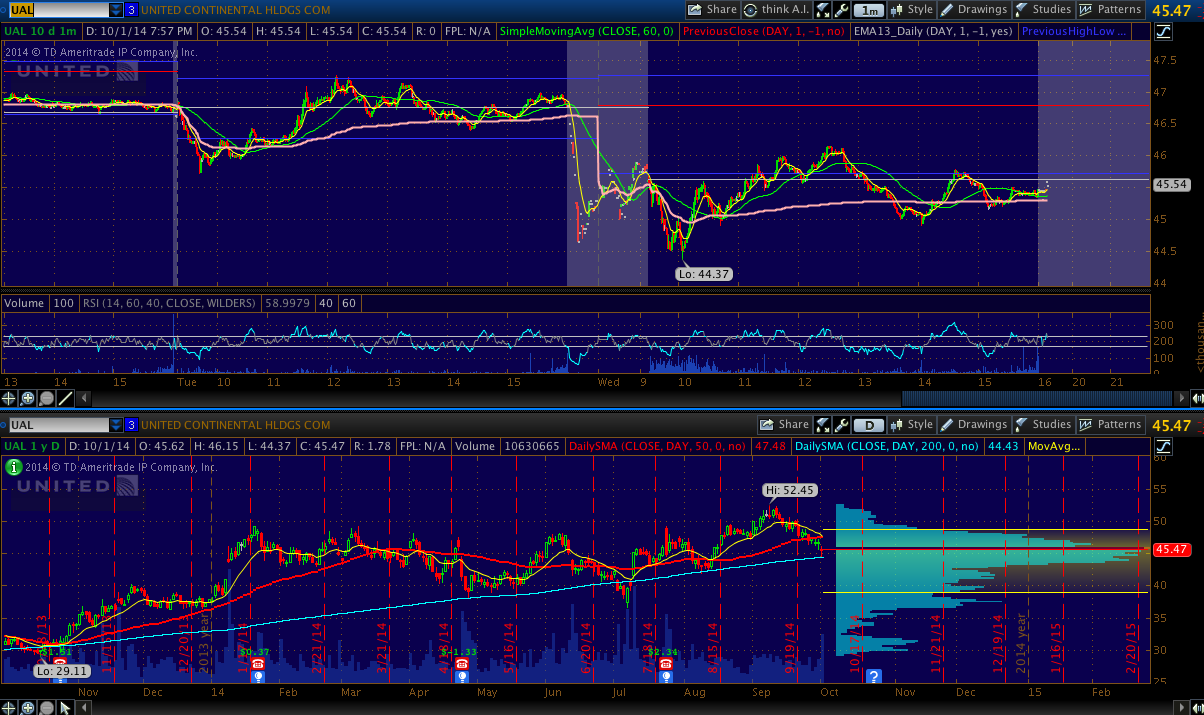Open the Patterns menu in lower toolbar
Screen dimensions: 1204x715
(x=1110, y=425)
